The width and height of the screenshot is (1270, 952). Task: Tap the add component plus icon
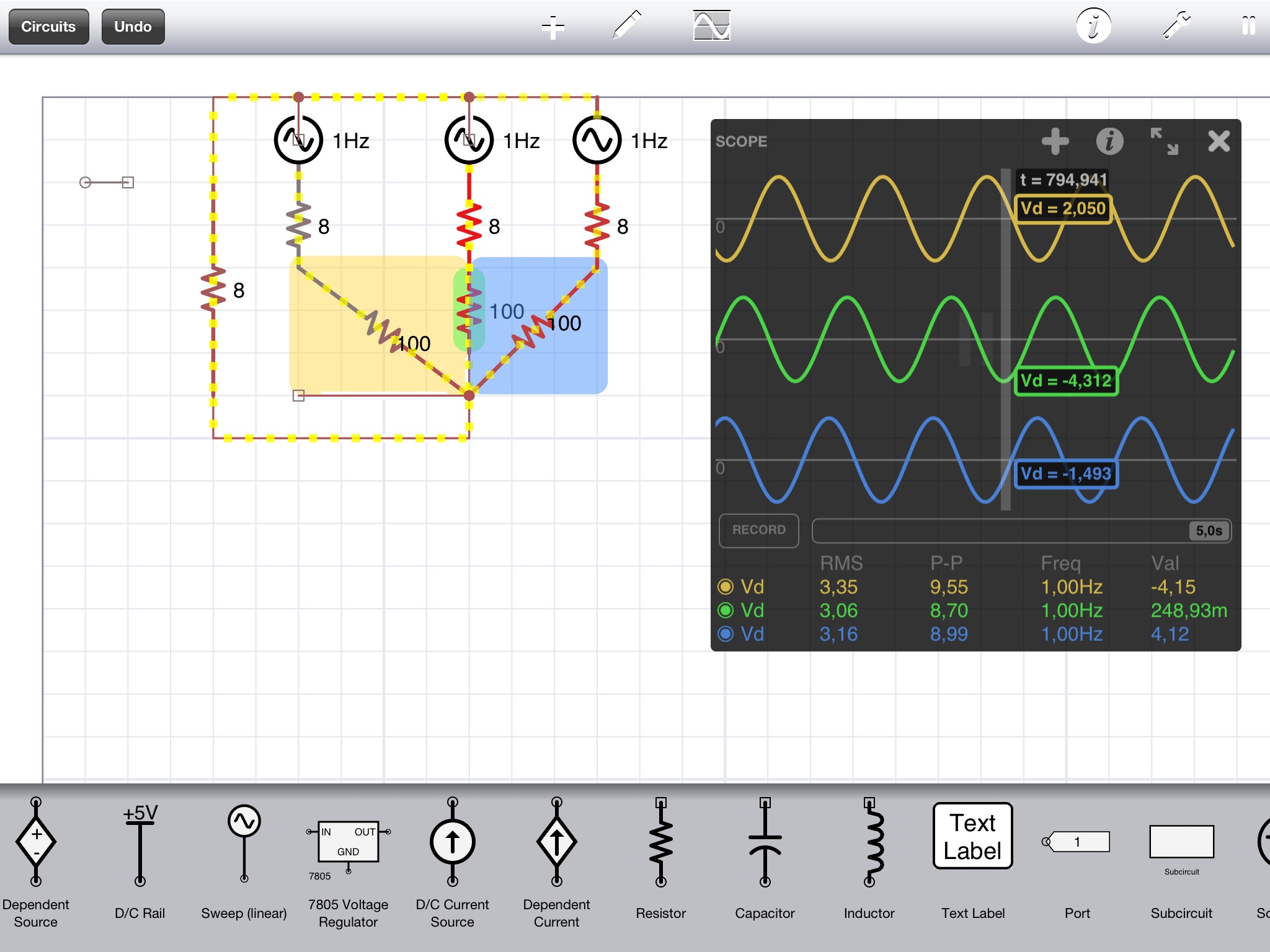point(553,27)
